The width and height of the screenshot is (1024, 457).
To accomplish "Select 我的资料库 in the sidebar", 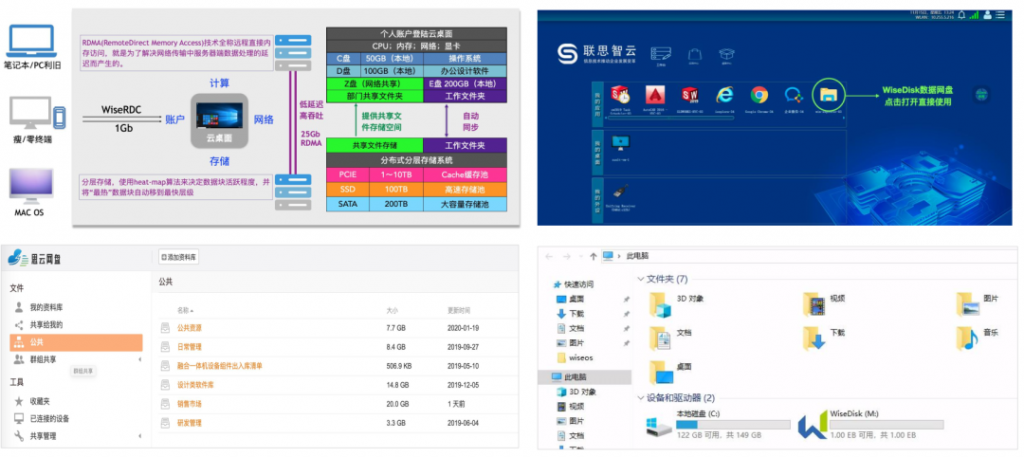I will (44, 307).
